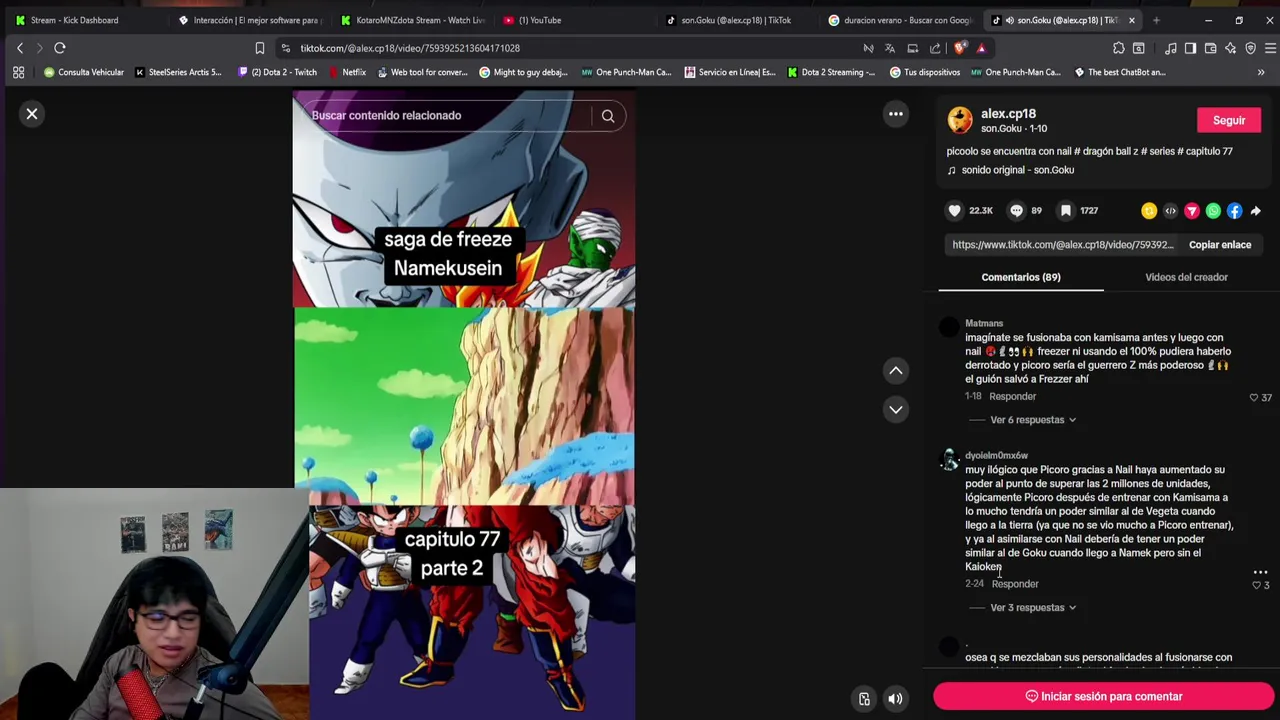This screenshot has height=720, width=1280.
Task: Follow alex.cp18 with the Seguir button
Action: click(1229, 120)
